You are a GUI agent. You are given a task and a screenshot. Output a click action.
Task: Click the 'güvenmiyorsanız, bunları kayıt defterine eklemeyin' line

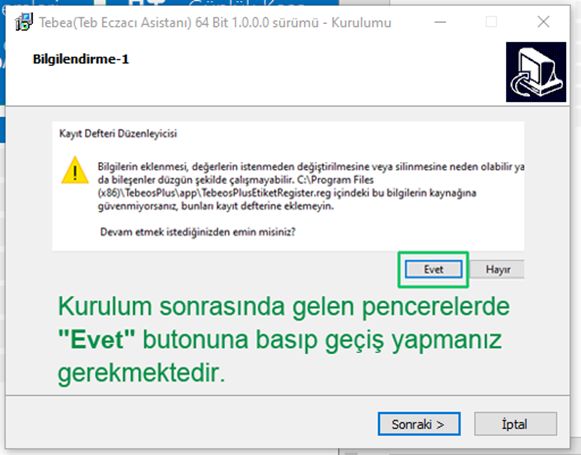216,206
